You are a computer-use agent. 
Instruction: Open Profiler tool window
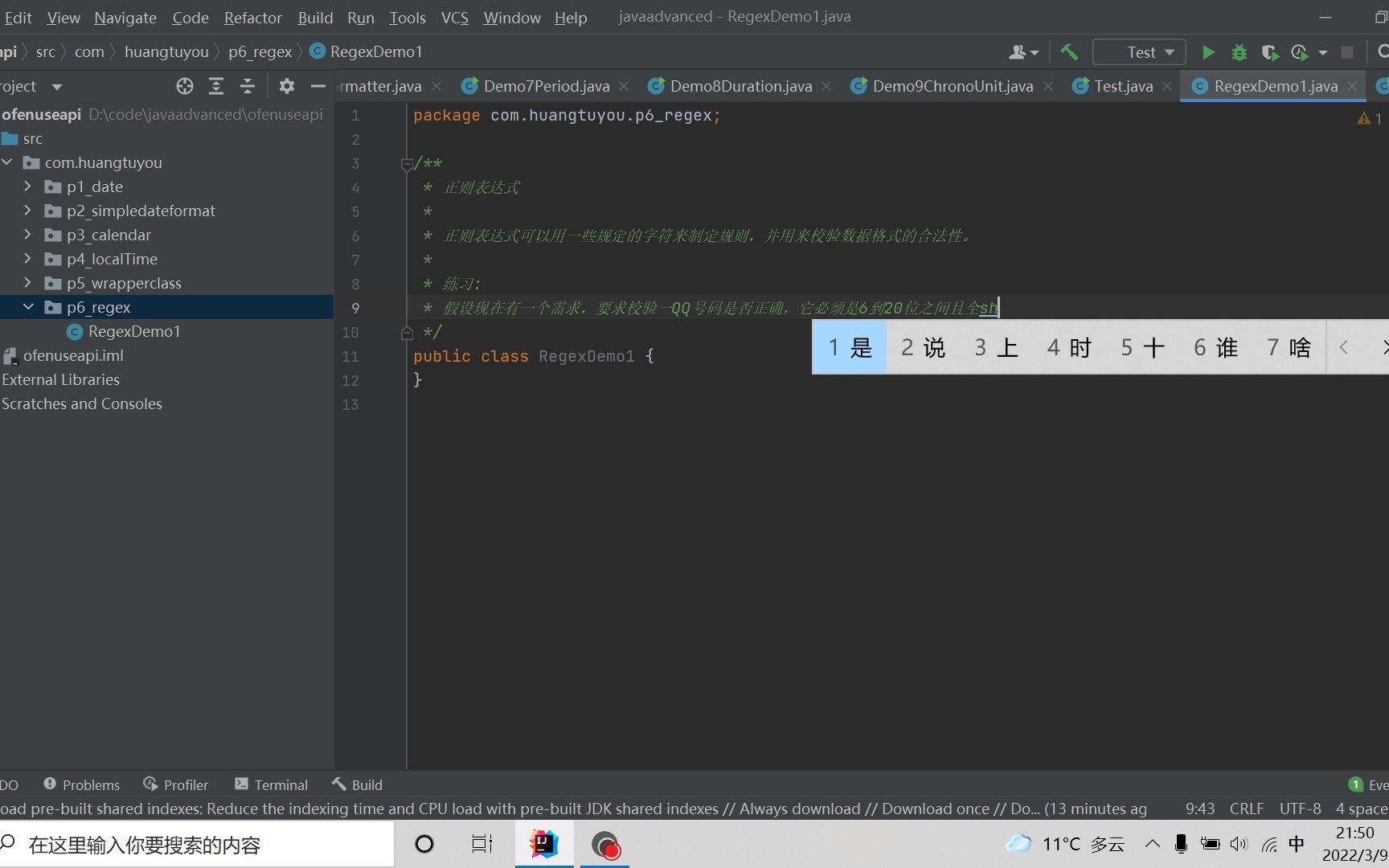(x=175, y=784)
